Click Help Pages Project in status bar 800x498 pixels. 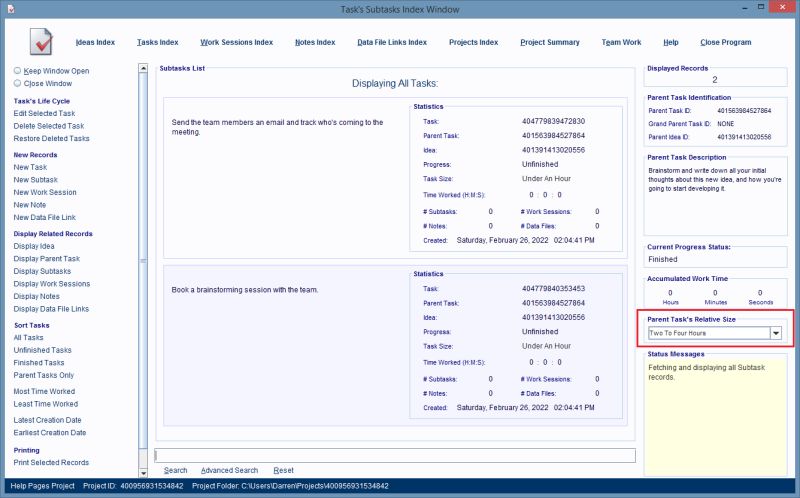tap(42, 486)
